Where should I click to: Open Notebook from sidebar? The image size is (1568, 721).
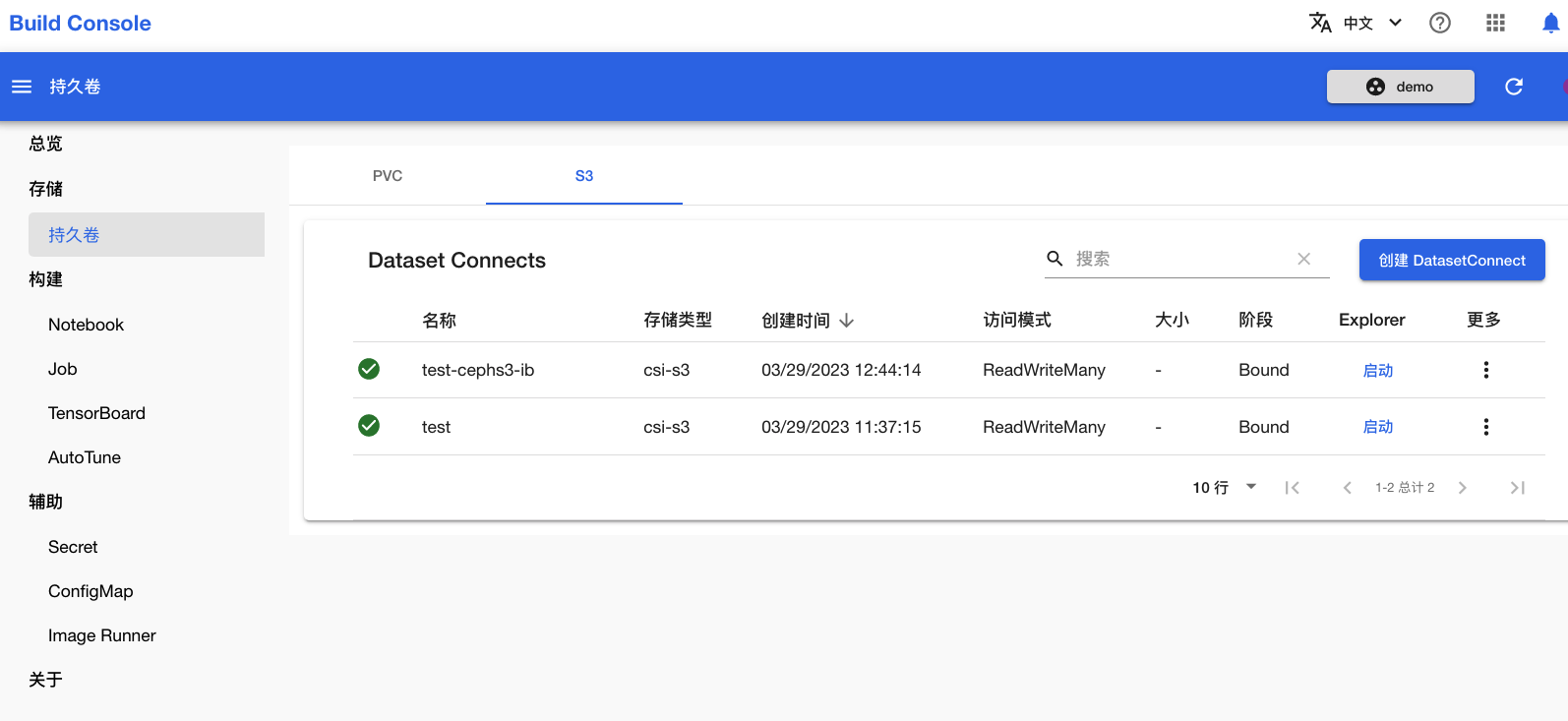coord(86,325)
